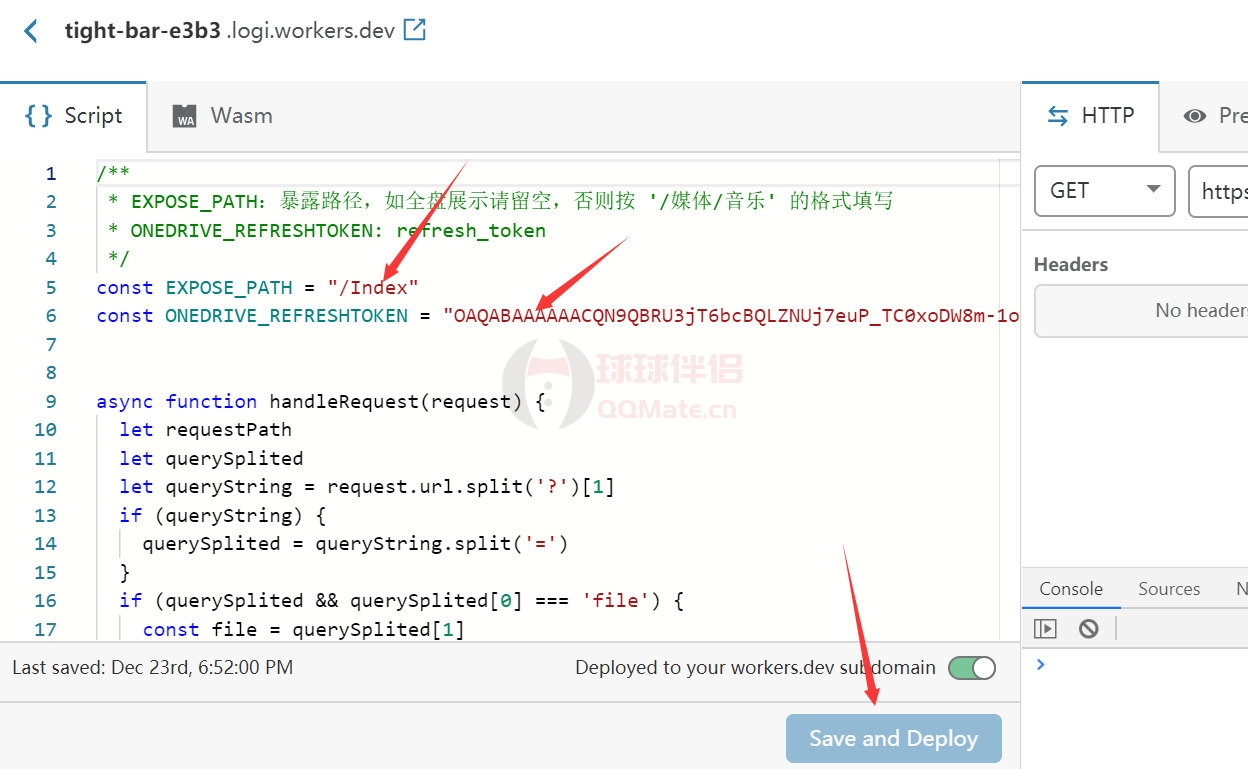The width and height of the screenshot is (1248, 769).
Task: Select the Console devtools tab
Action: (x=1071, y=589)
